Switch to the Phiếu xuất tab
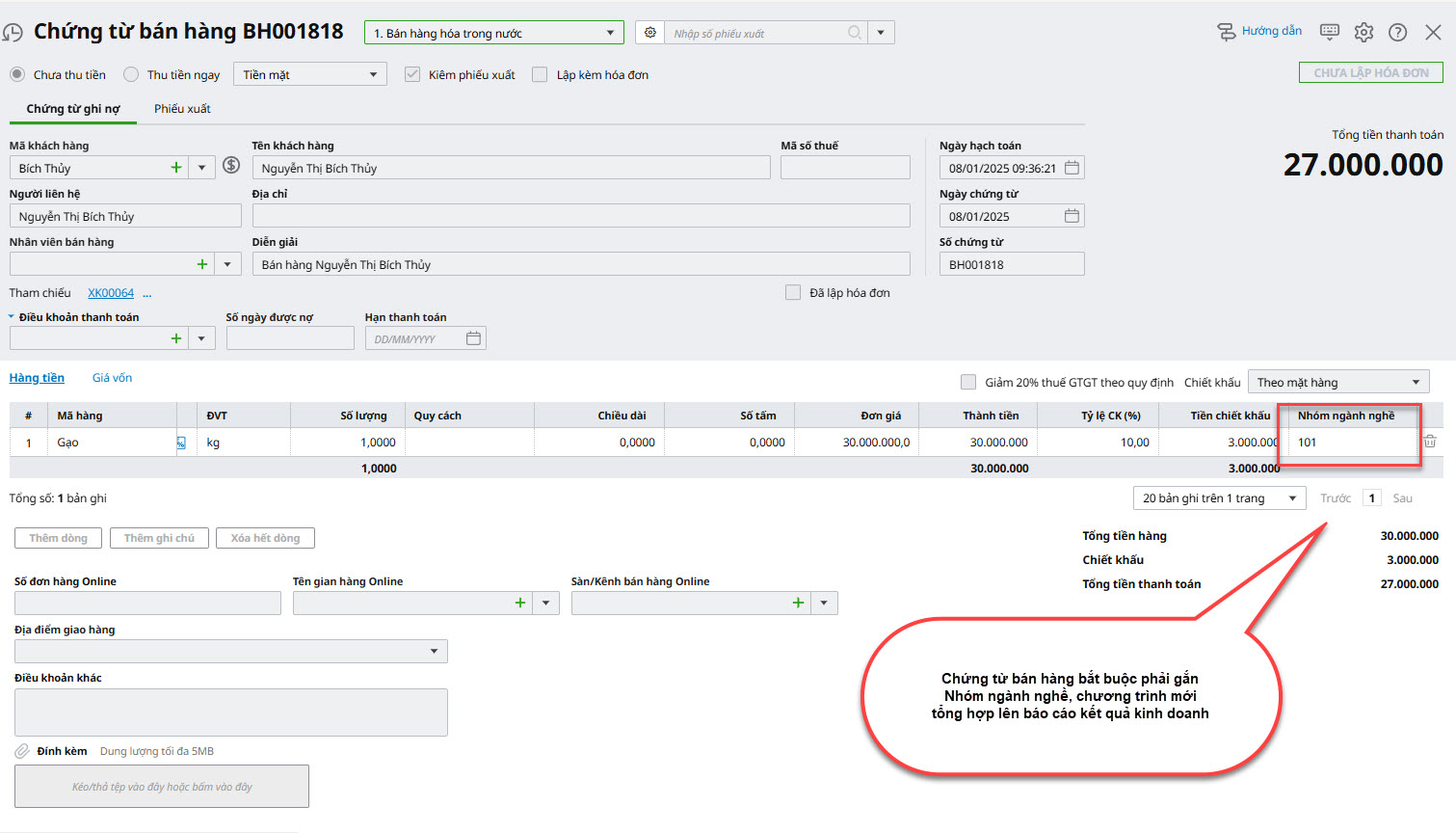Image resolution: width=1456 pixels, height=833 pixels. click(x=182, y=109)
